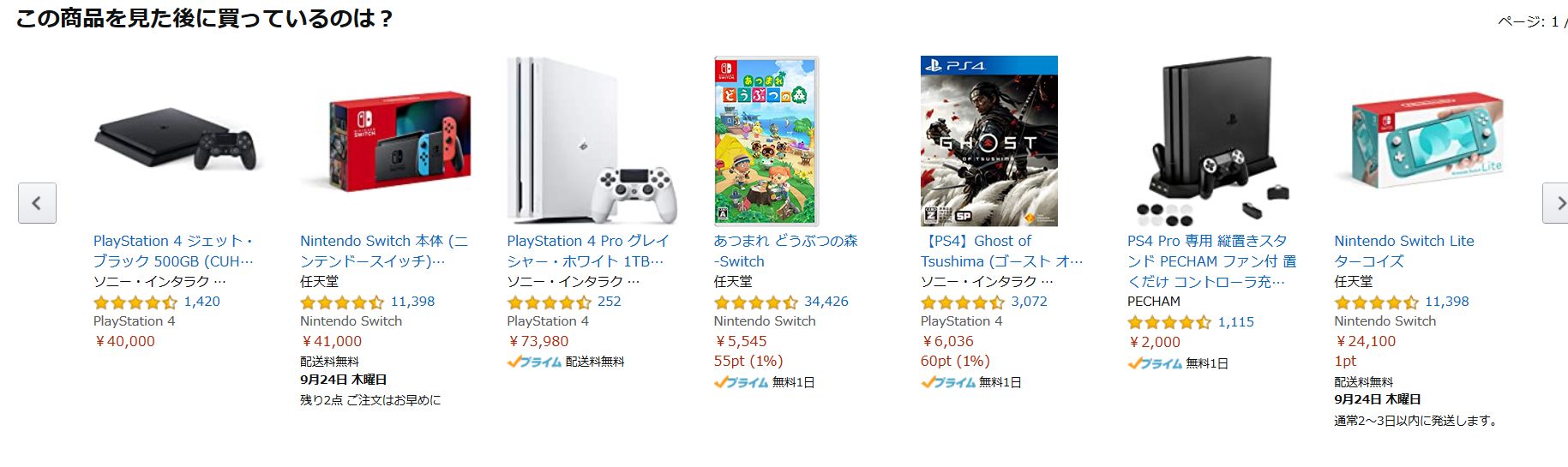Click the star rating of Ghost of Tsushima

(x=962, y=302)
